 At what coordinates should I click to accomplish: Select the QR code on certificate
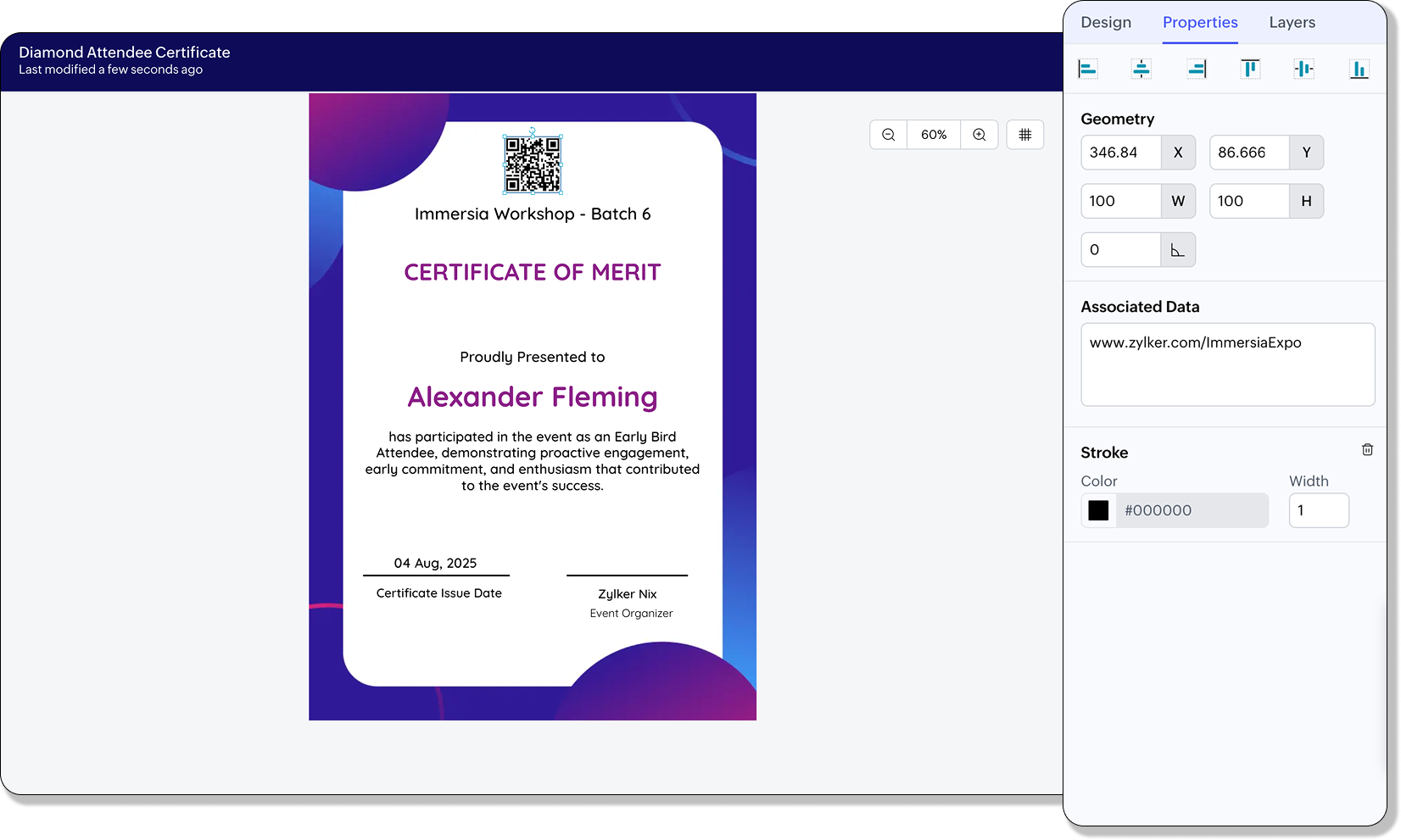533,164
